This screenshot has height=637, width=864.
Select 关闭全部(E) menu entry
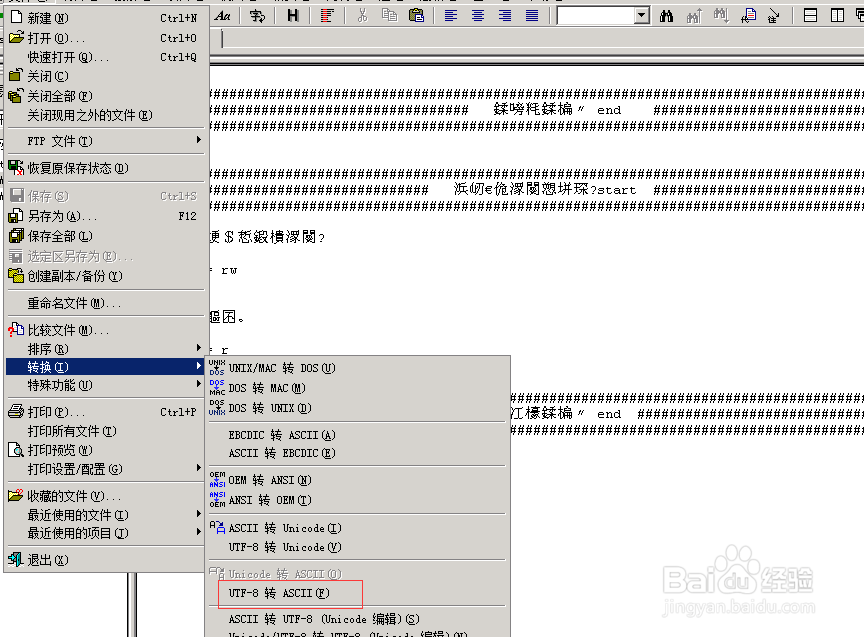point(105,96)
